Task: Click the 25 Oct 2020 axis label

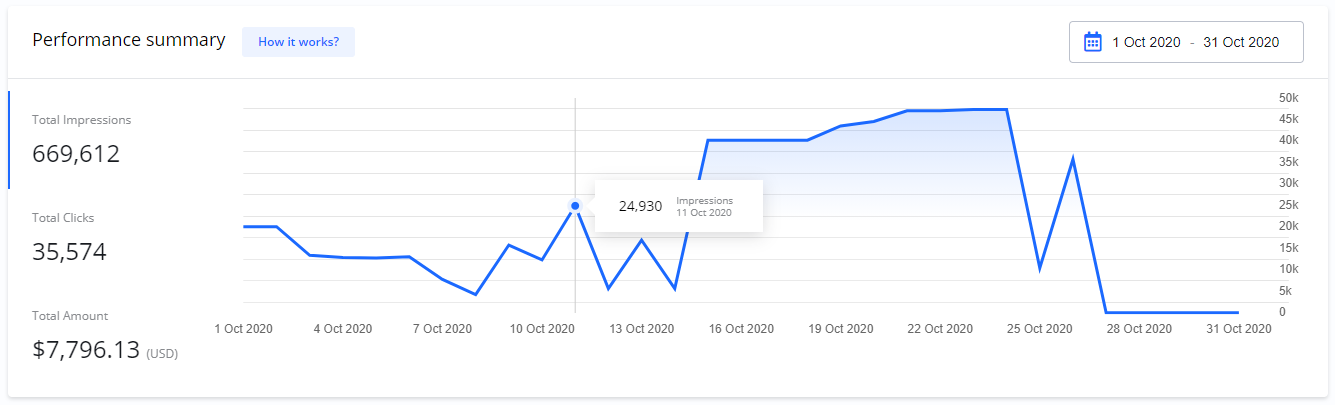Action: click(1039, 329)
